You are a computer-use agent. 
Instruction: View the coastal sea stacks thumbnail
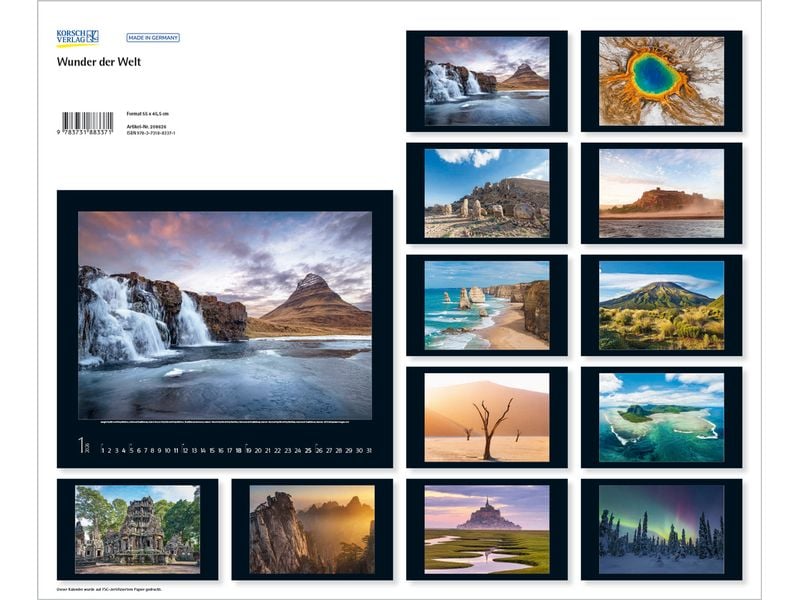[x=486, y=304]
